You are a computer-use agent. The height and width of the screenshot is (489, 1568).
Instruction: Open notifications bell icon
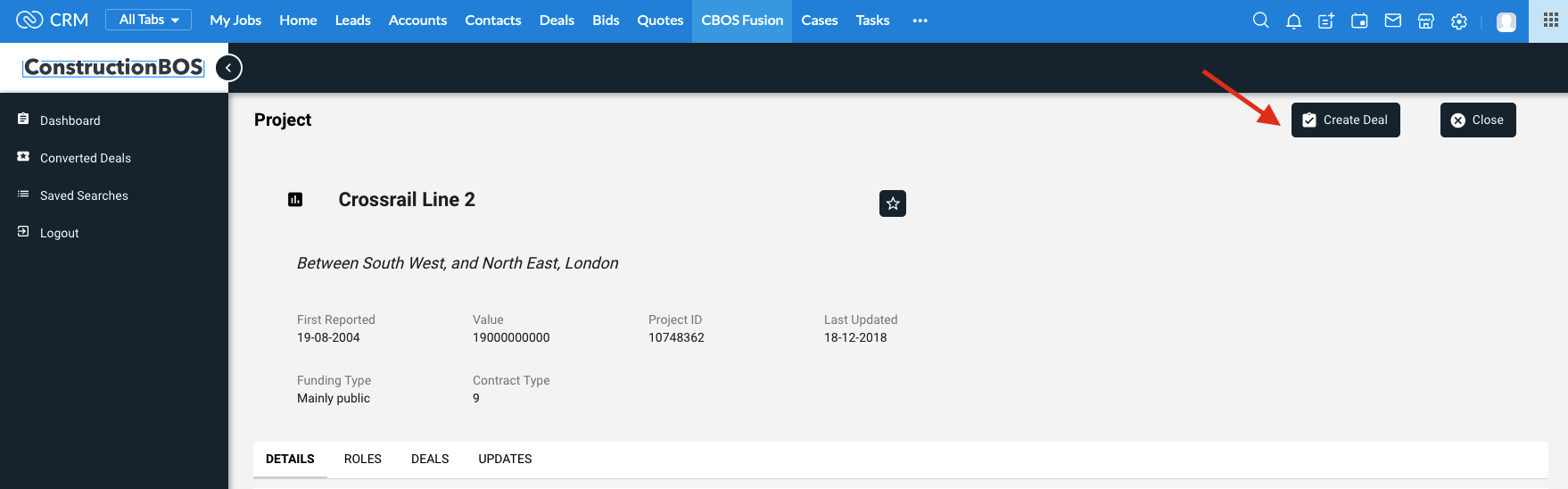coord(1293,21)
